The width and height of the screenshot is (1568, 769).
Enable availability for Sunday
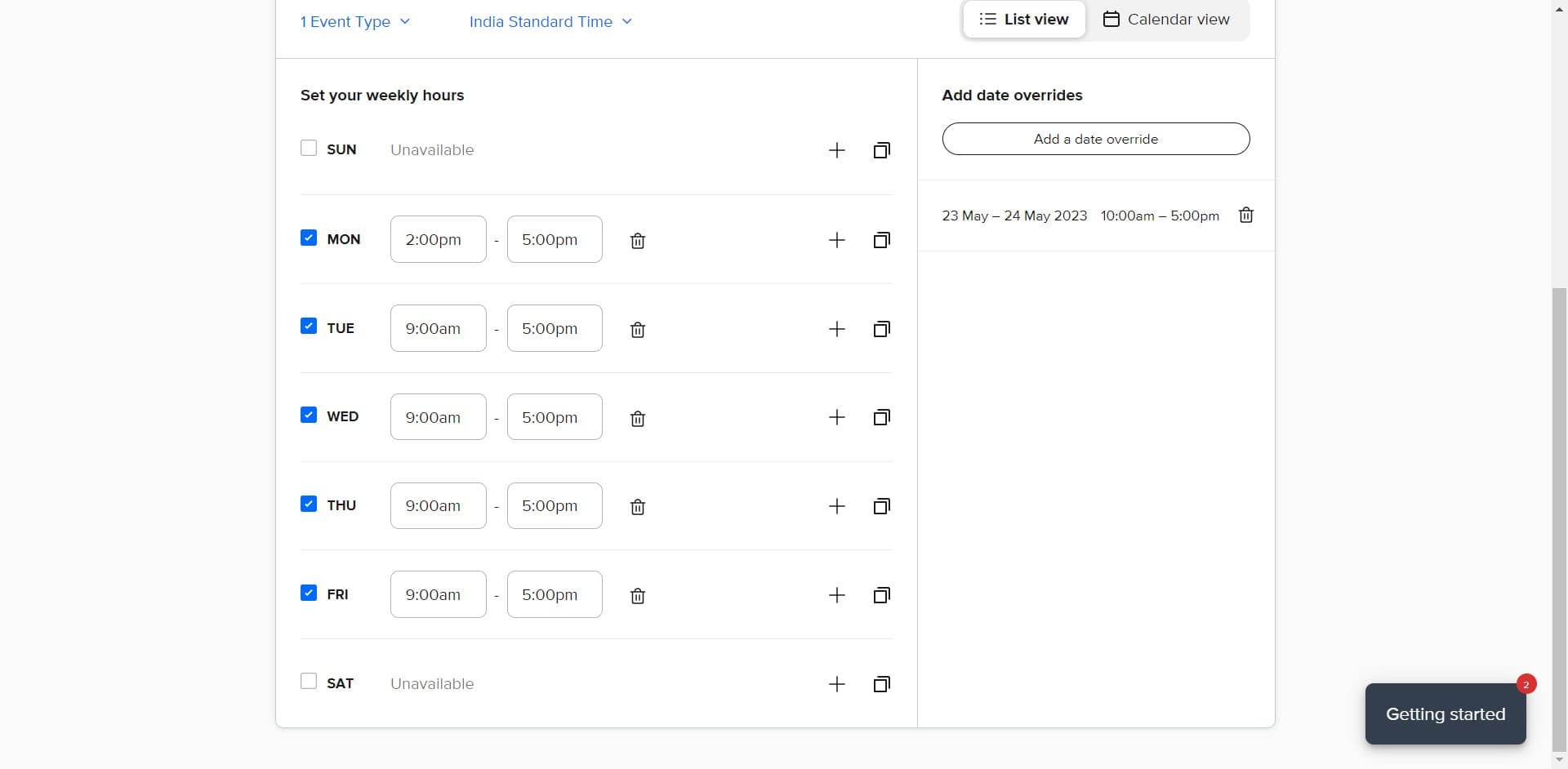tap(308, 148)
